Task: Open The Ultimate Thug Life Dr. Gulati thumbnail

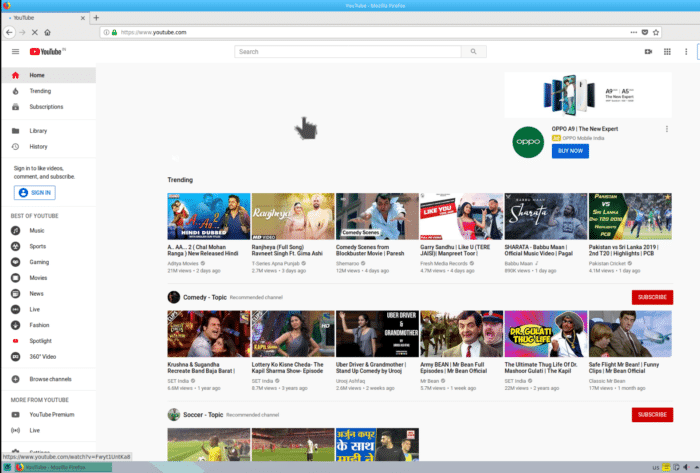Action: tap(546, 334)
